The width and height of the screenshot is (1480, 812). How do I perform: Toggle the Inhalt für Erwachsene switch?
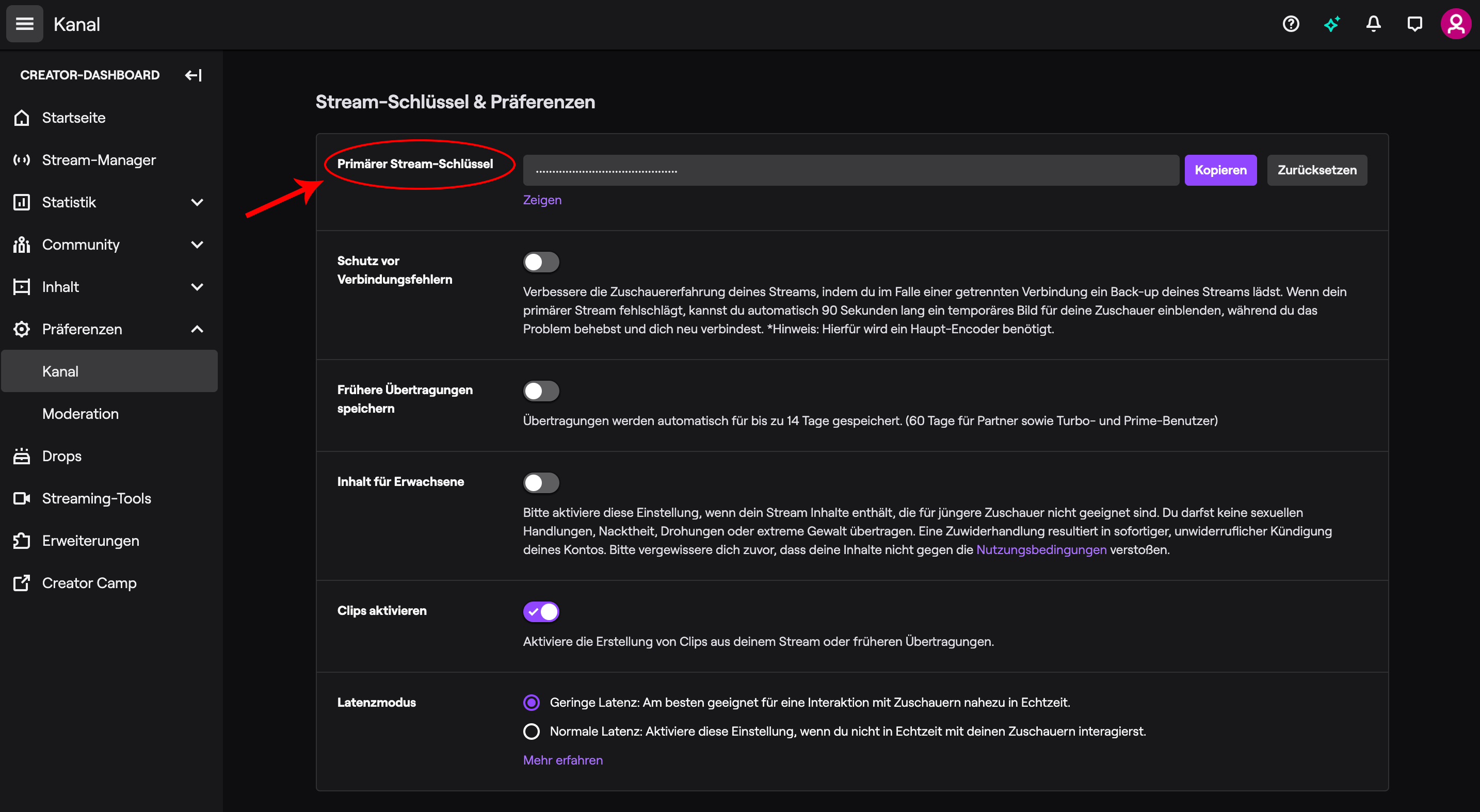click(x=540, y=483)
